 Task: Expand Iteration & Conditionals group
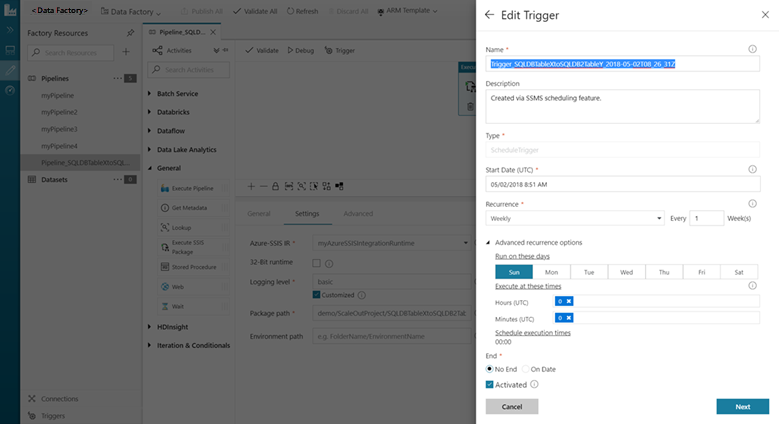149,345
